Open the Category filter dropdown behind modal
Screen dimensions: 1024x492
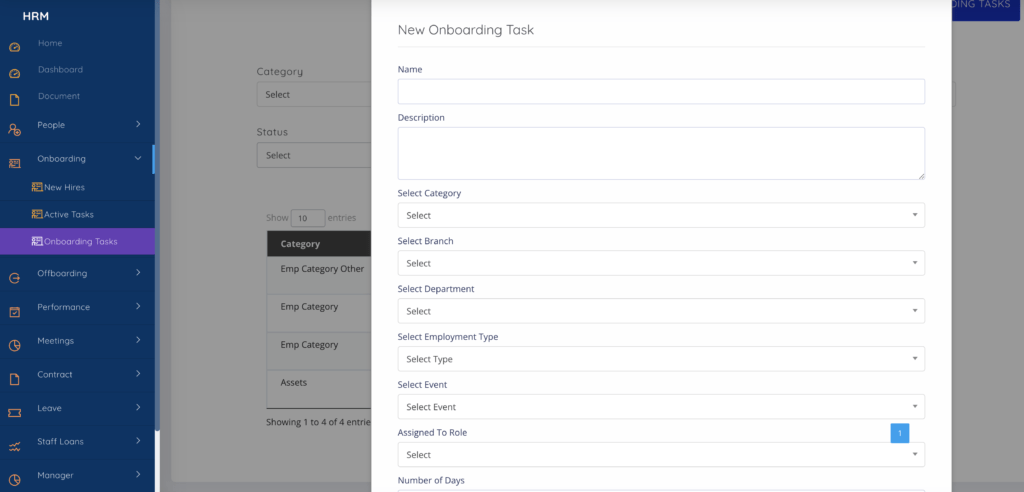[314, 94]
